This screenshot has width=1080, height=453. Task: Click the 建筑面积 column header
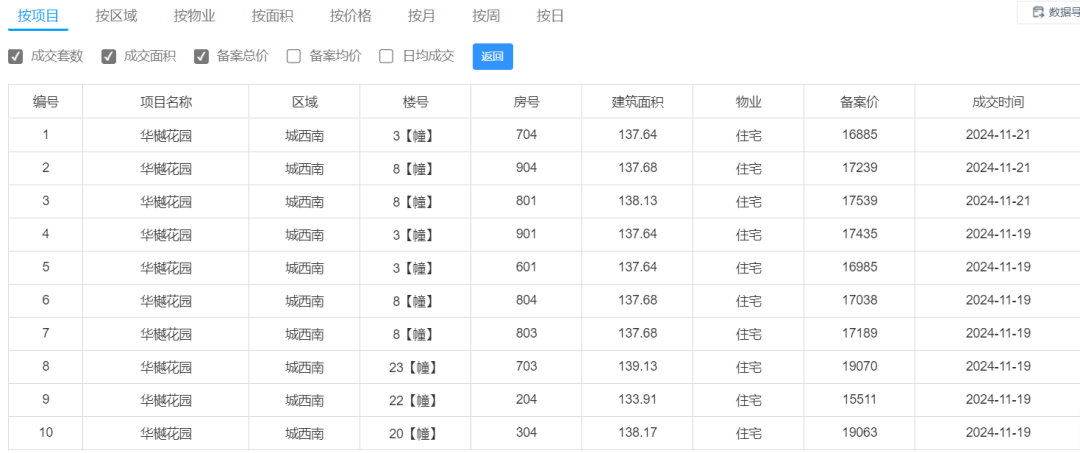(x=638, y=102)
